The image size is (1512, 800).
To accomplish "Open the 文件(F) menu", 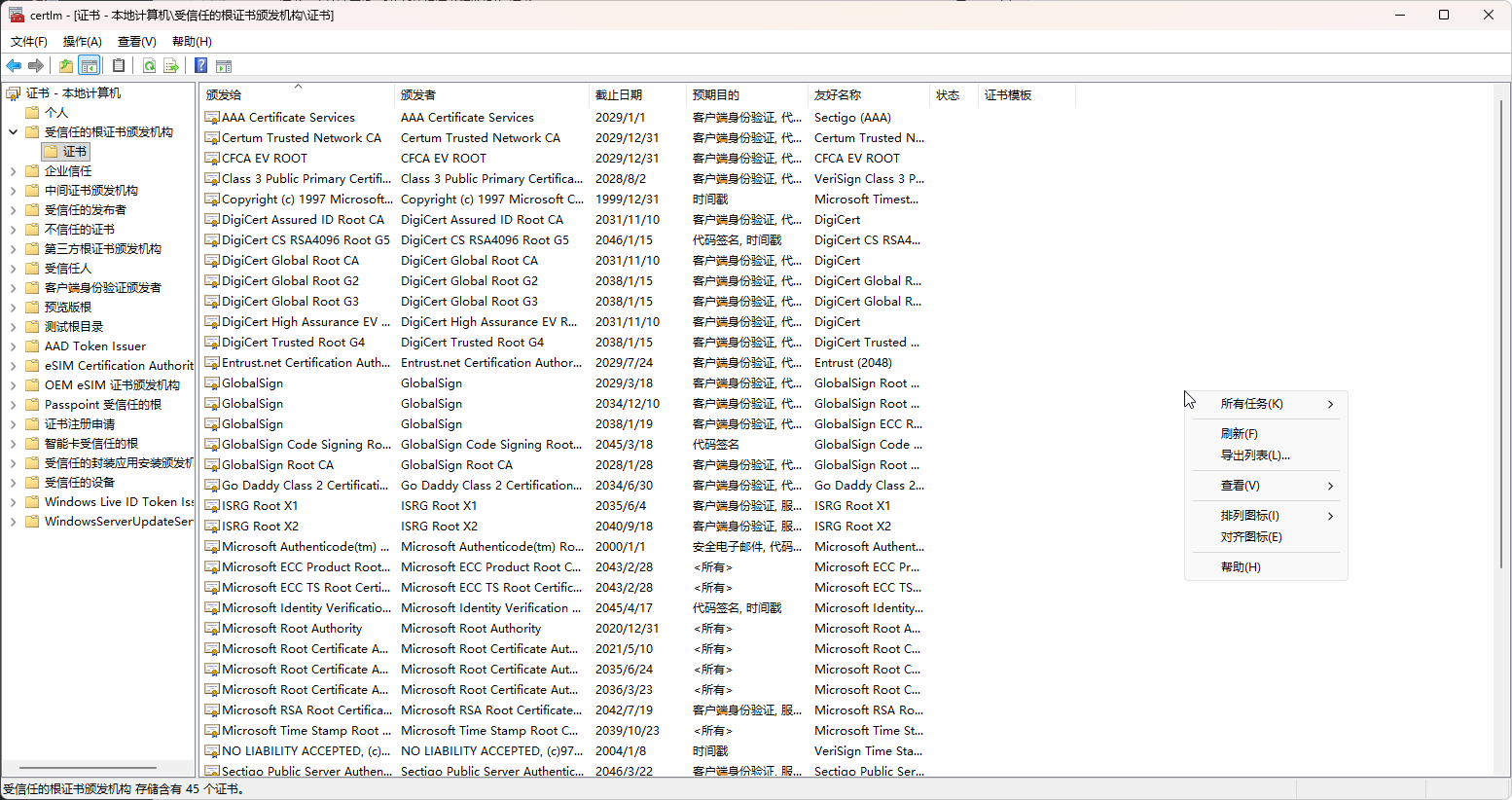I will coord(29,42).
